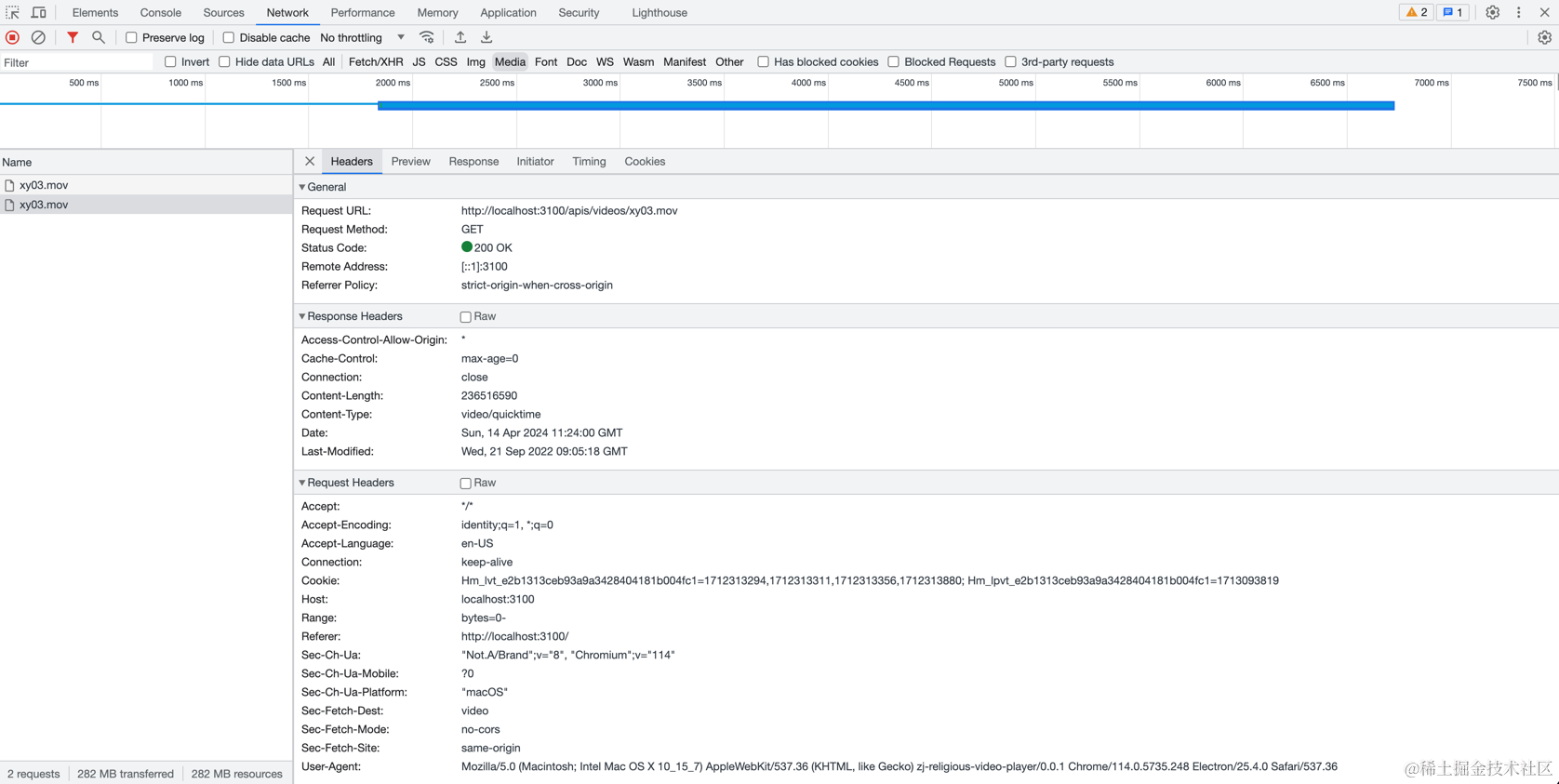Viewport: 1559px width, 784px height.
Task: Export HAR file with download icon
Action: [486, 37]
